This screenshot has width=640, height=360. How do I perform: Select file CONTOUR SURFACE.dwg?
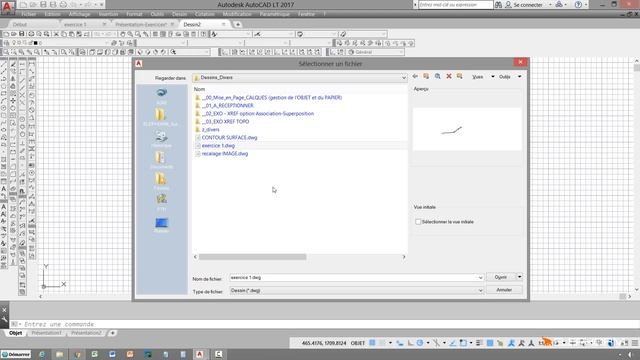(x=229, y=138)
